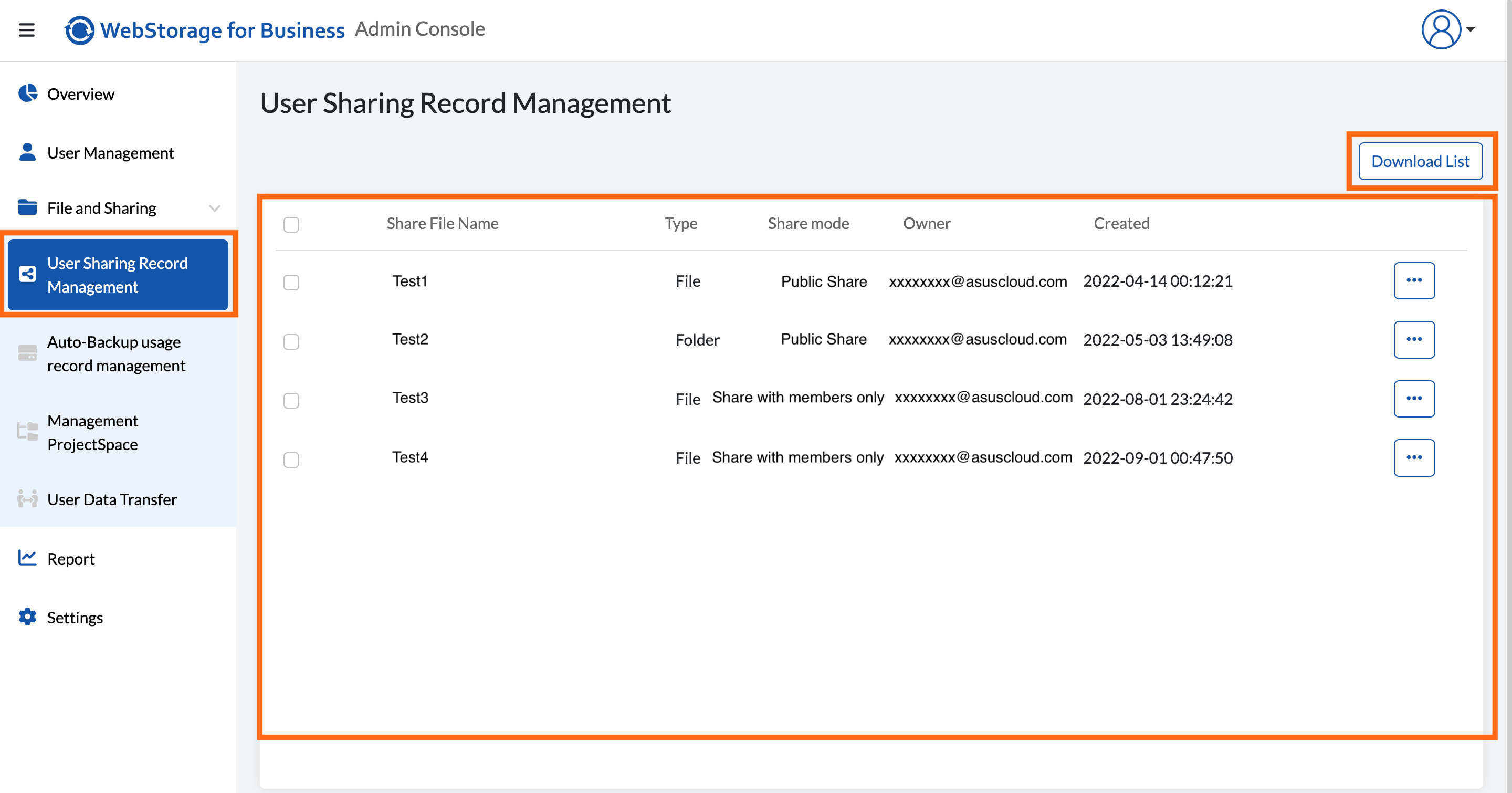Click the share icon beside User Sharing Record Management

tap(28, 274)
